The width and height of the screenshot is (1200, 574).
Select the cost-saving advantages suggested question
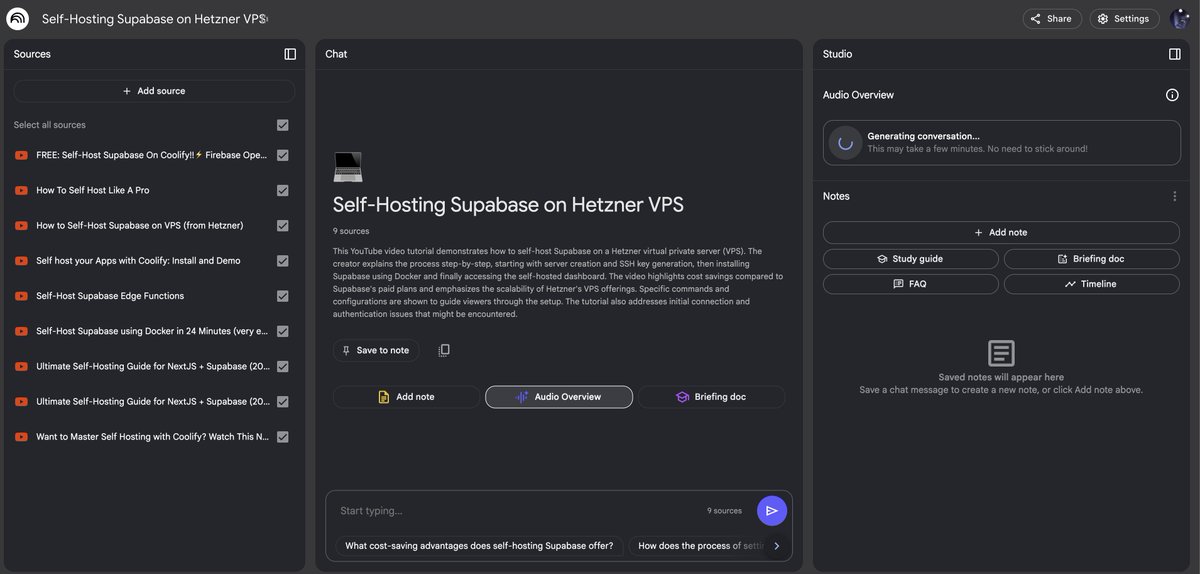tap(479, 546)
